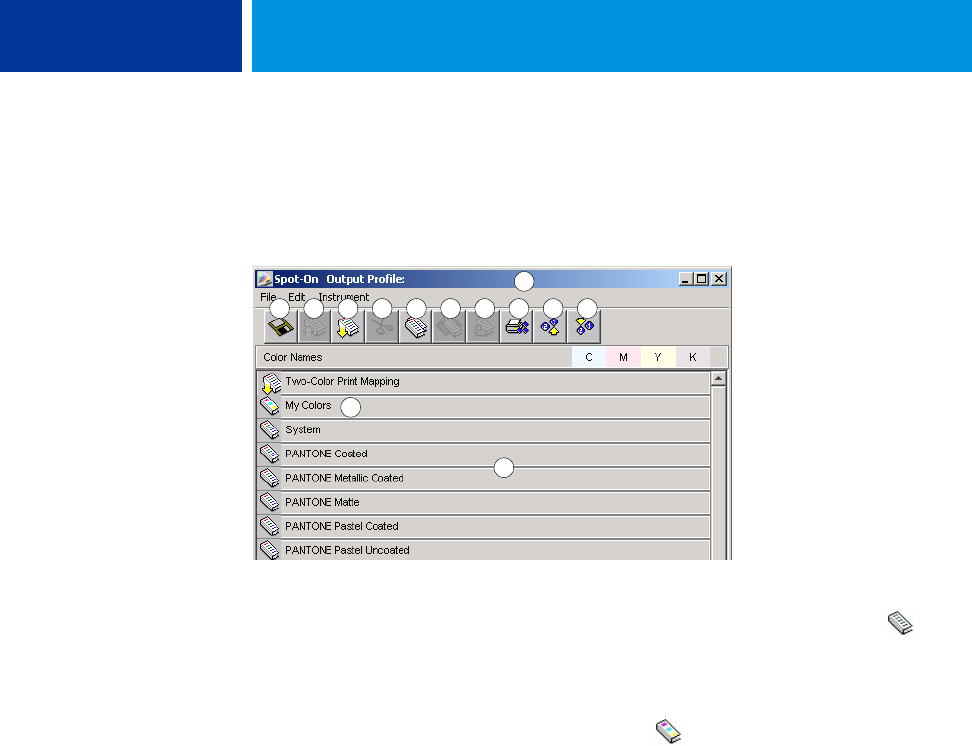
Task: Click the Download icon with yellow down arrow in toolbar
Action: point(348,327)
